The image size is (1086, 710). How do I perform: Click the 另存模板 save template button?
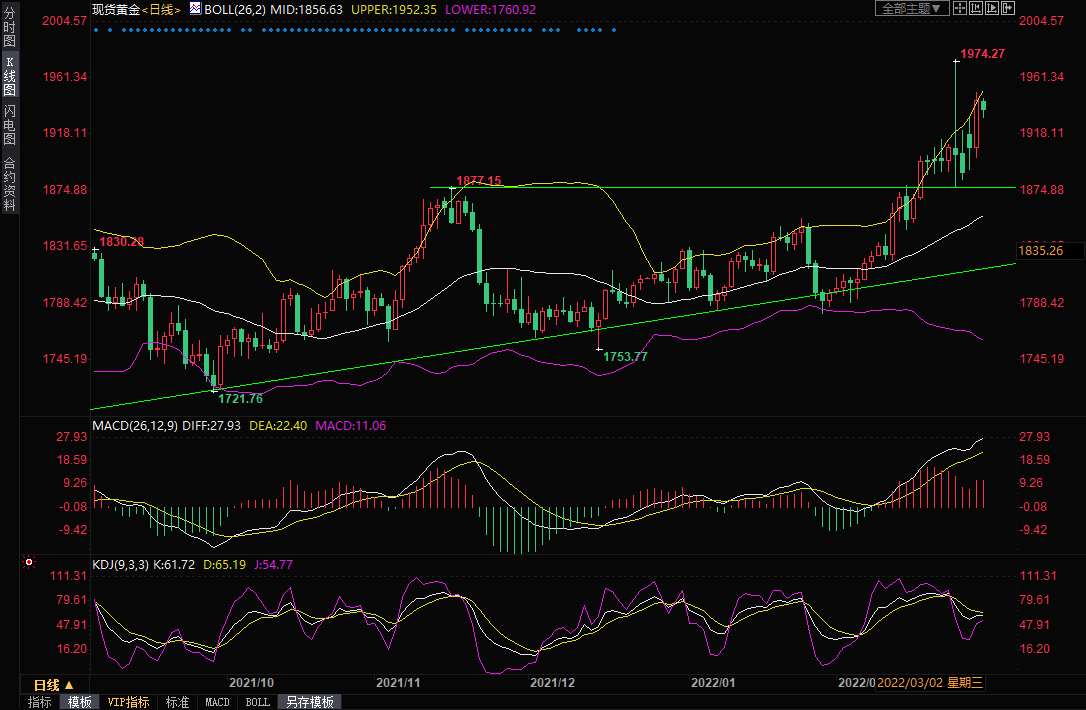pos(309,702)
